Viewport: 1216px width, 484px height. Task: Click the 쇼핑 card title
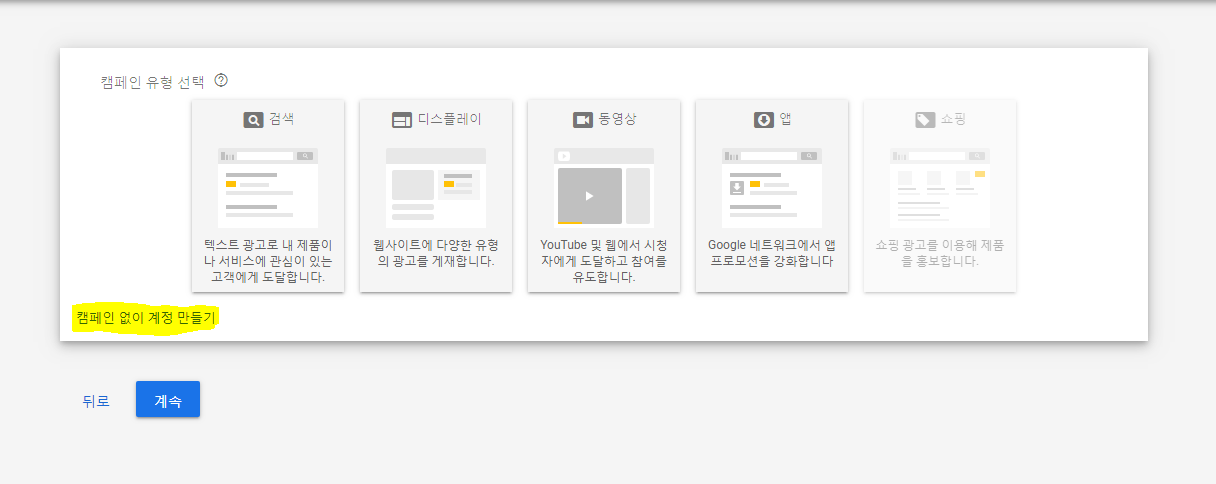(953, 119)
